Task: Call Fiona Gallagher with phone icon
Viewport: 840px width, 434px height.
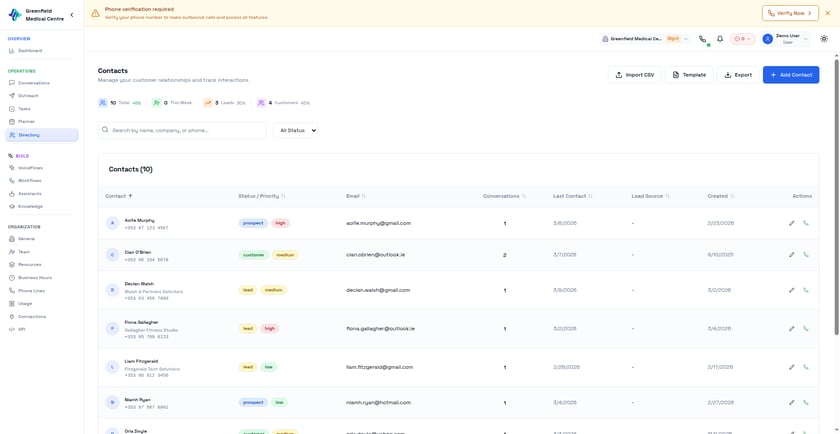Action: [x=806, y=328]
